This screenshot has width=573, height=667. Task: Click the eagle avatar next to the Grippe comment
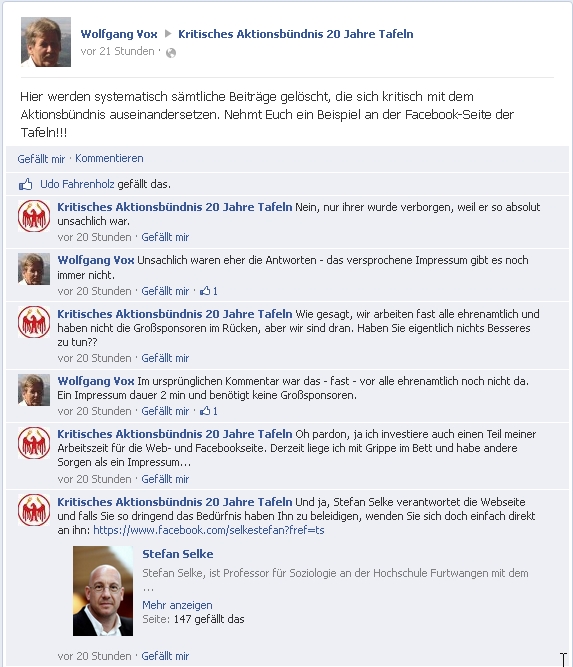pos(34,443)
